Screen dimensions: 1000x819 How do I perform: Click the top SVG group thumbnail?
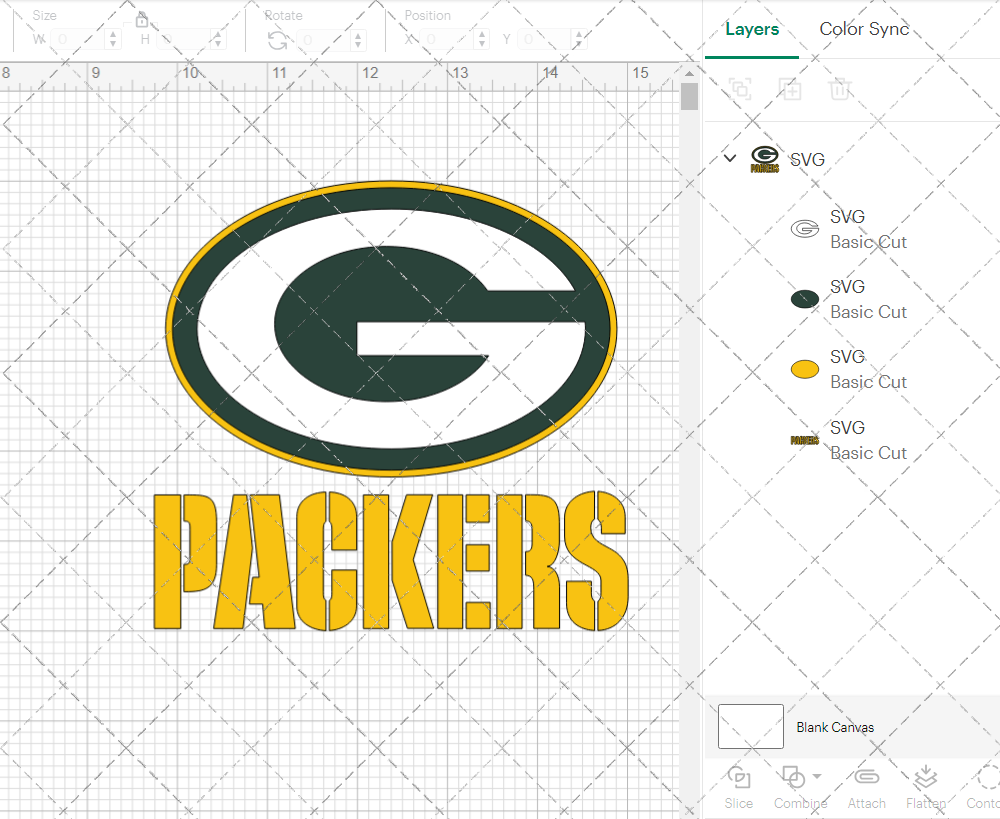point(765,159)
